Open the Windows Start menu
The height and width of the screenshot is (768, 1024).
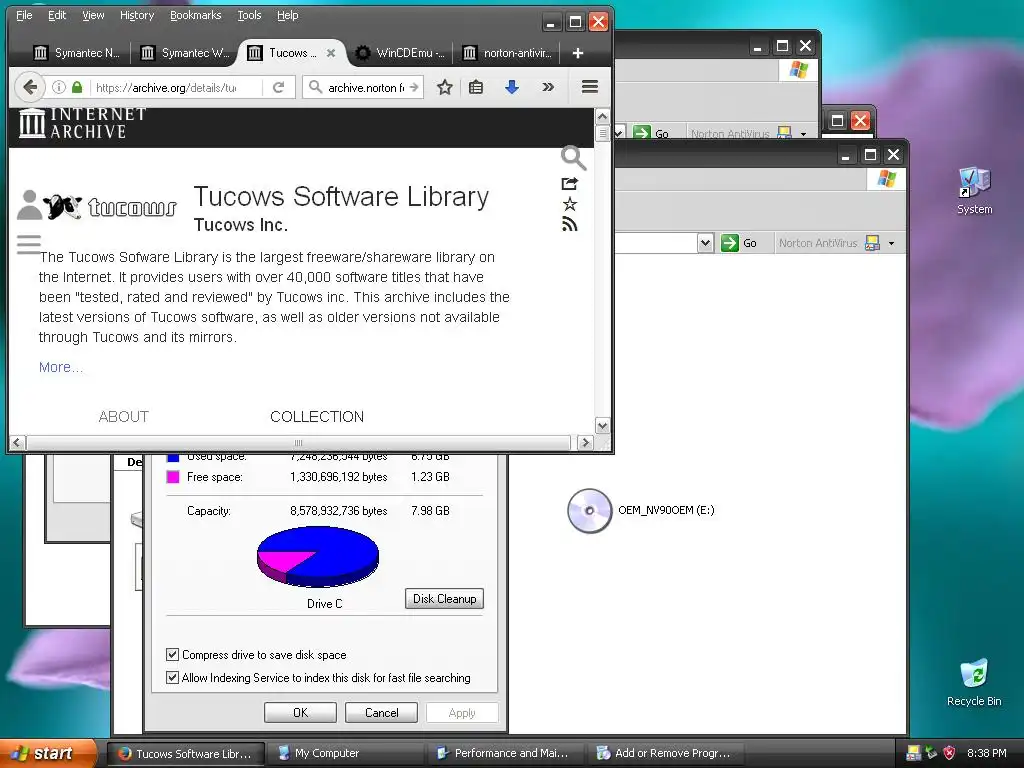pos(48,753)
